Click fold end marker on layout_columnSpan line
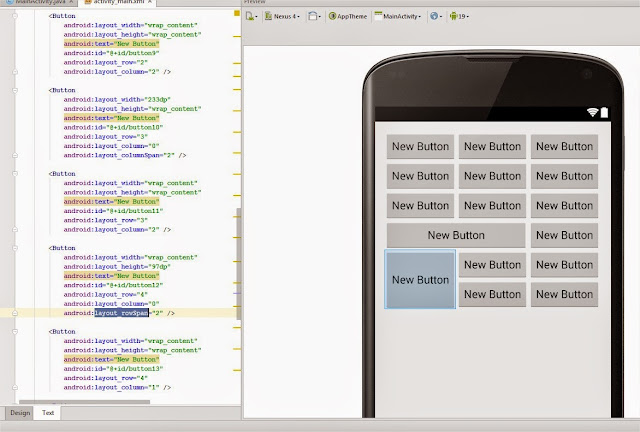Screen dimensions: 640x432 click(x=15, y=155)
